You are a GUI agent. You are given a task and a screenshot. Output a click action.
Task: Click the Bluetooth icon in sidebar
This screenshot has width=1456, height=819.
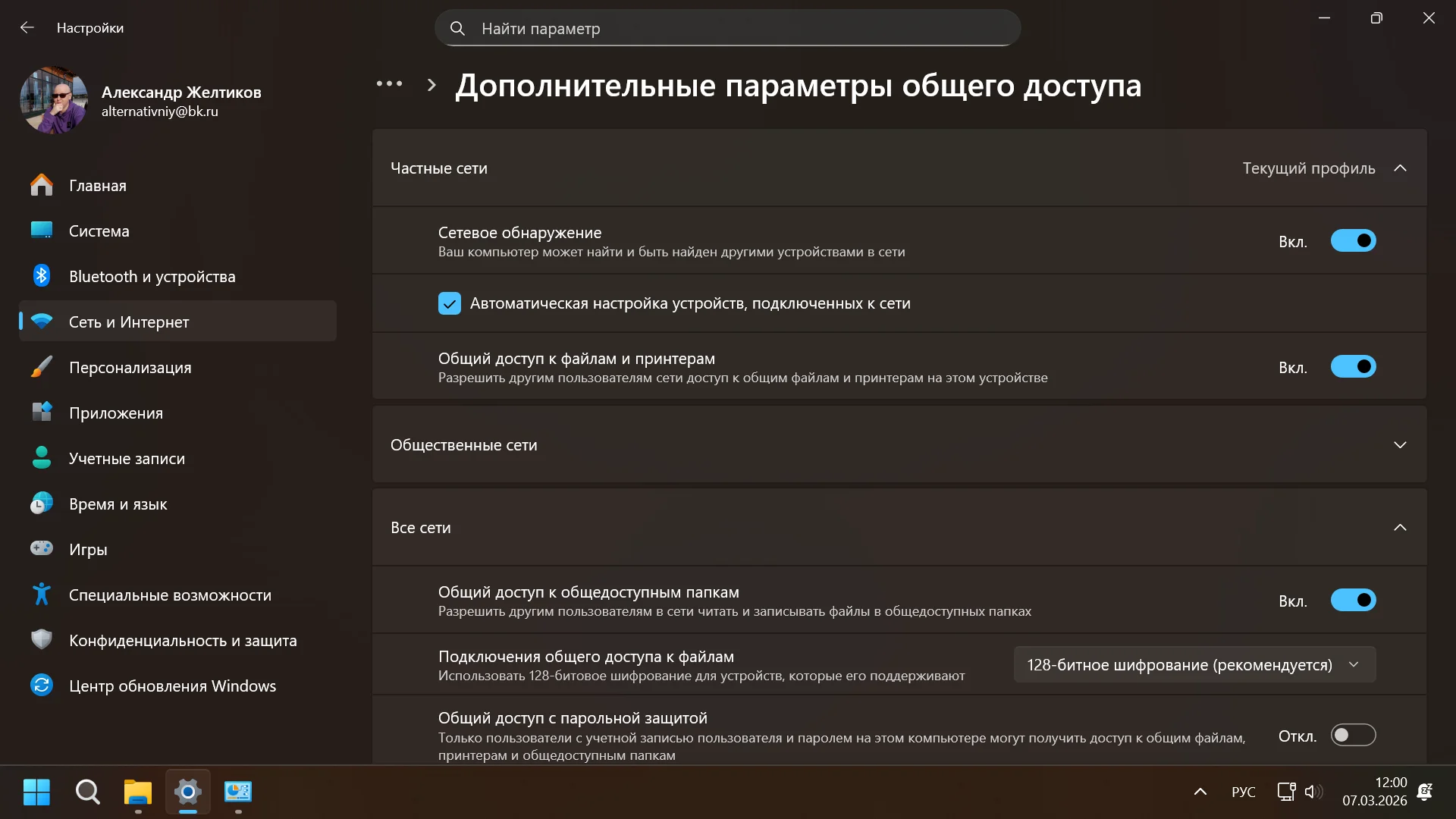point(42,276)
